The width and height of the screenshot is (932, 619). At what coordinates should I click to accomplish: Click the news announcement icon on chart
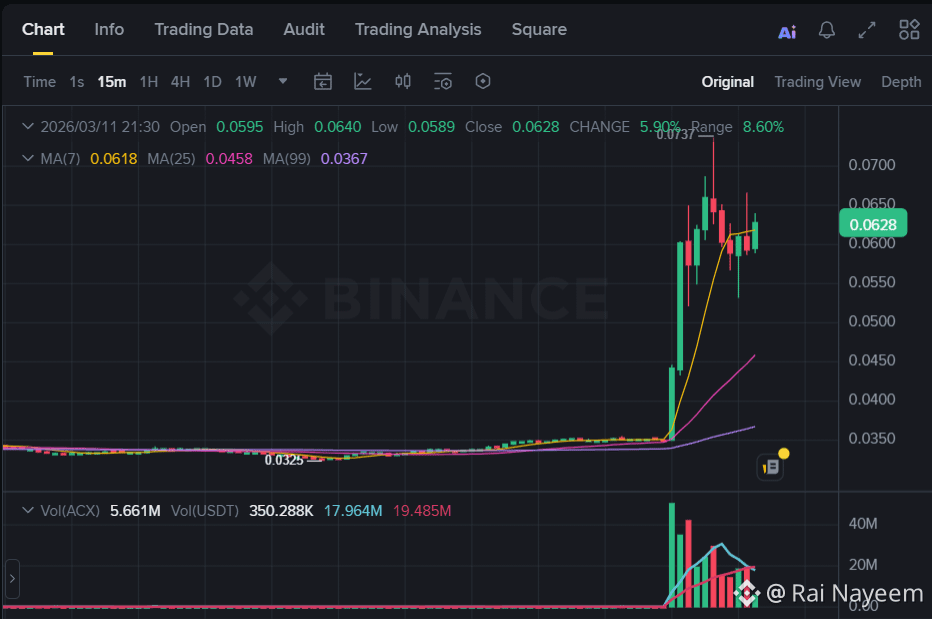(771, 467)
